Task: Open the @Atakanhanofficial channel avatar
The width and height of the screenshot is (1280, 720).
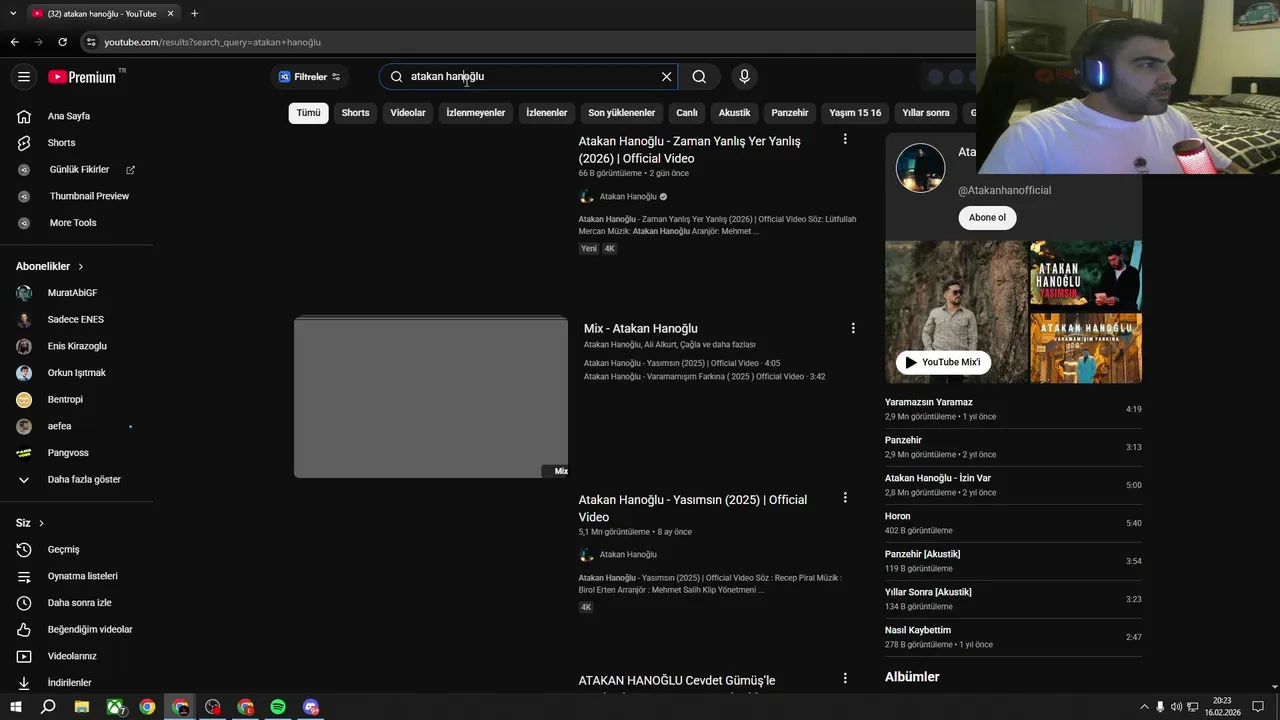Action: tap(920, 168)
